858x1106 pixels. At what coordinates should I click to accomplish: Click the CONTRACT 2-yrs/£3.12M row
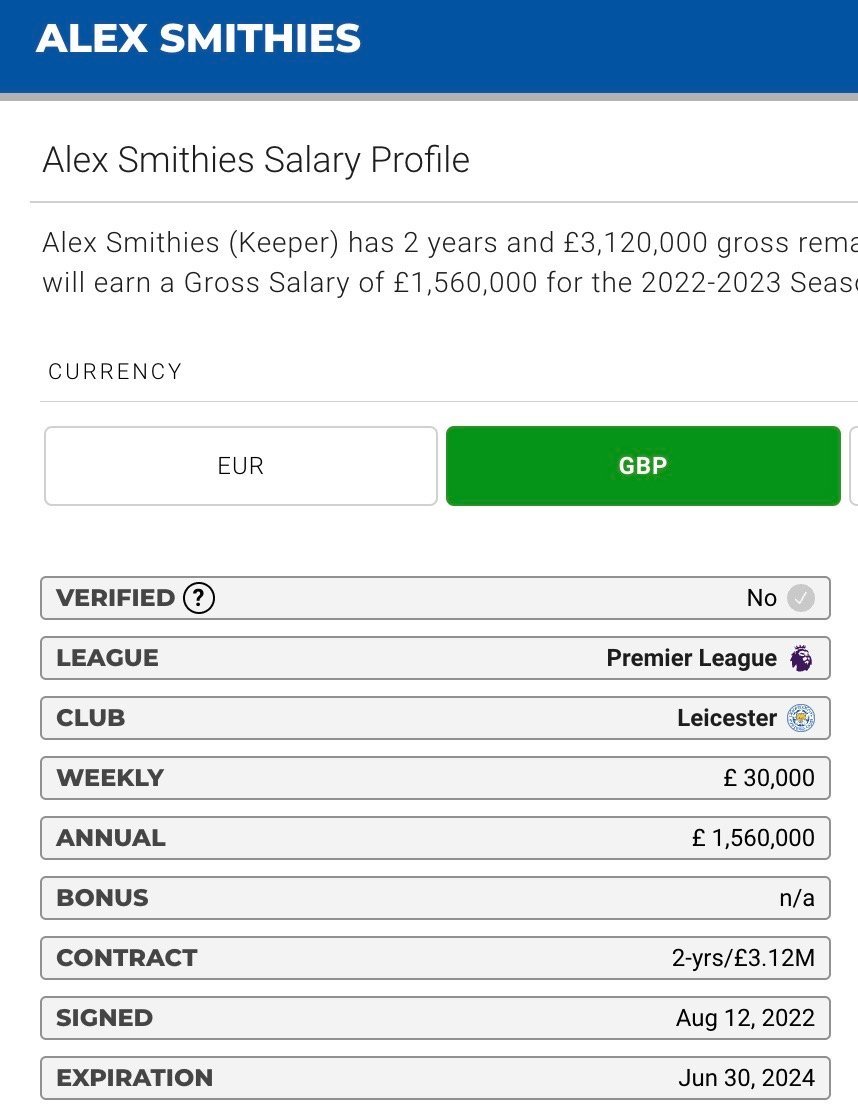click(x=435, y=958)
